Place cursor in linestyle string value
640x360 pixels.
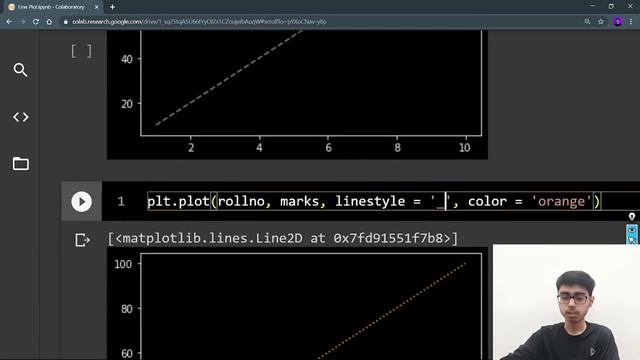click(440, 202)
